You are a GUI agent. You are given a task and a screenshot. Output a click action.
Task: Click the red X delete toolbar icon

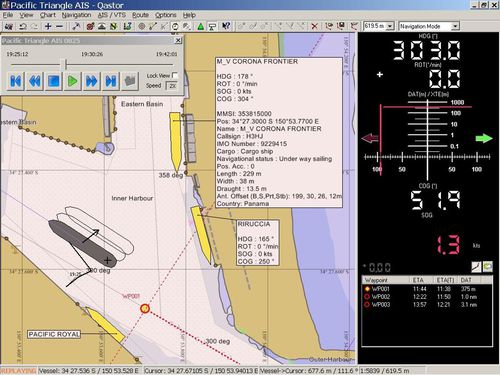coord(314,26)
